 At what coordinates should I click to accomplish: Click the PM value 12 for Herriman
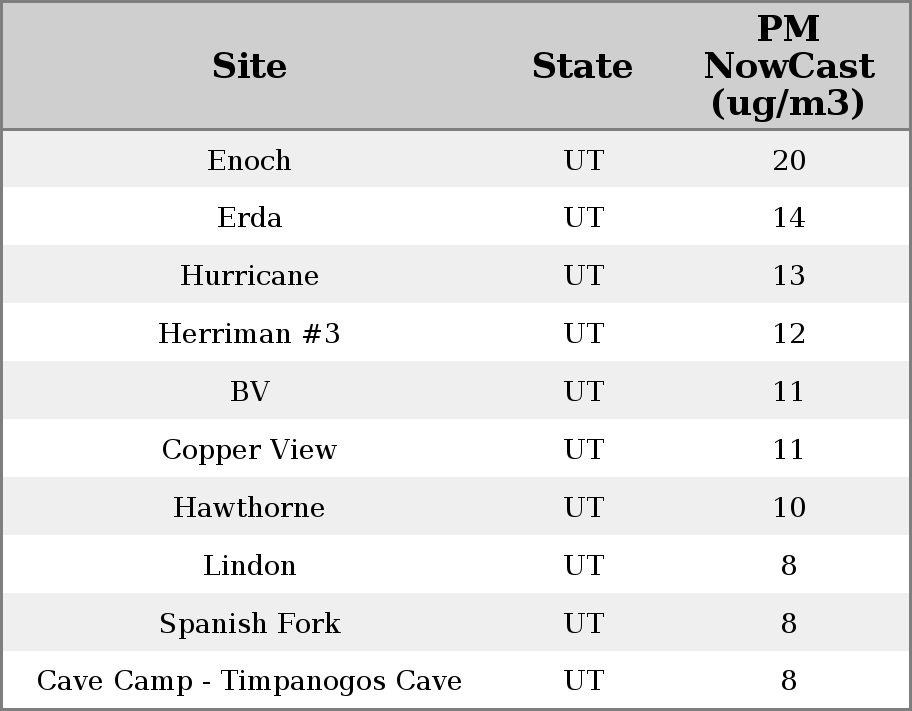click(x=788, y=334)
